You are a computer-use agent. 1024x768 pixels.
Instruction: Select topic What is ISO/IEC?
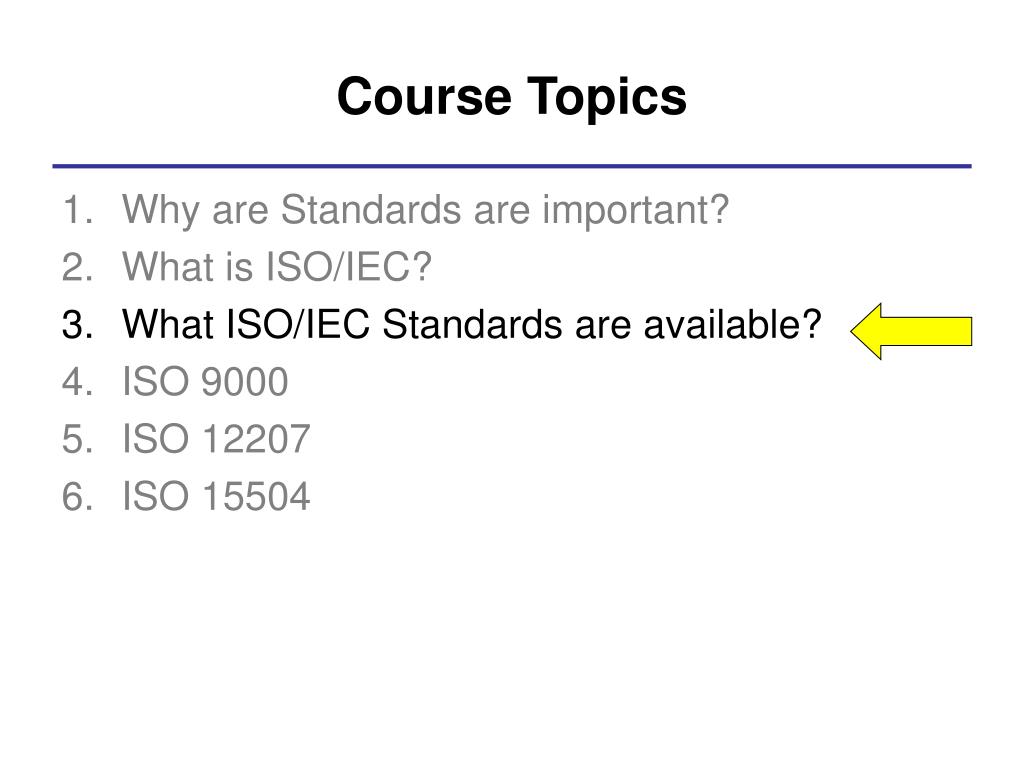277,267
